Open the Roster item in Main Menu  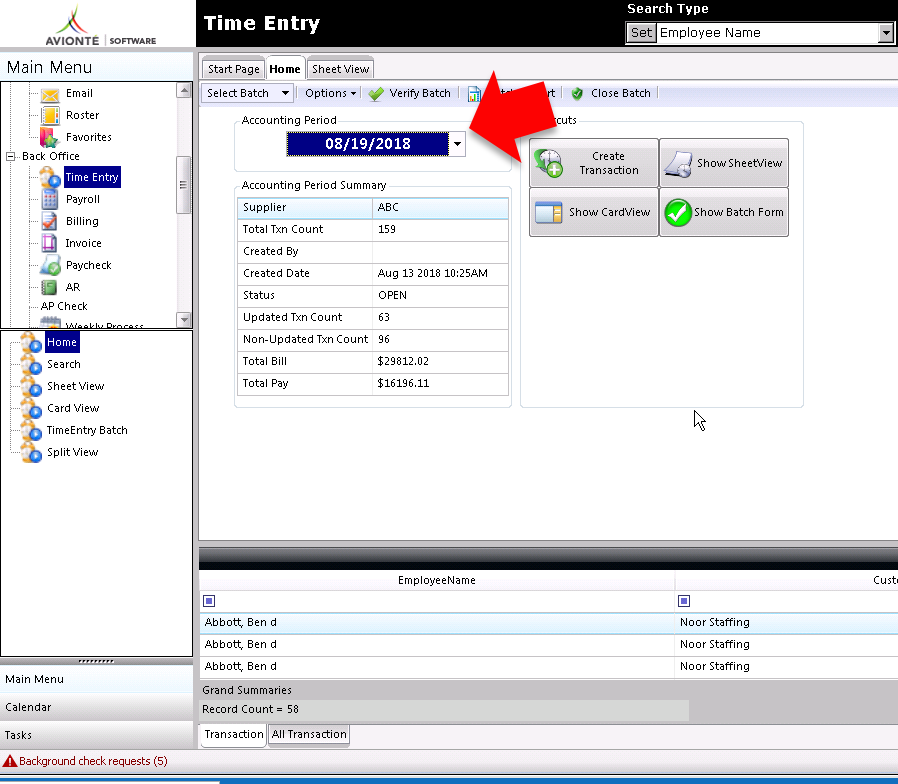click(82, 115)
